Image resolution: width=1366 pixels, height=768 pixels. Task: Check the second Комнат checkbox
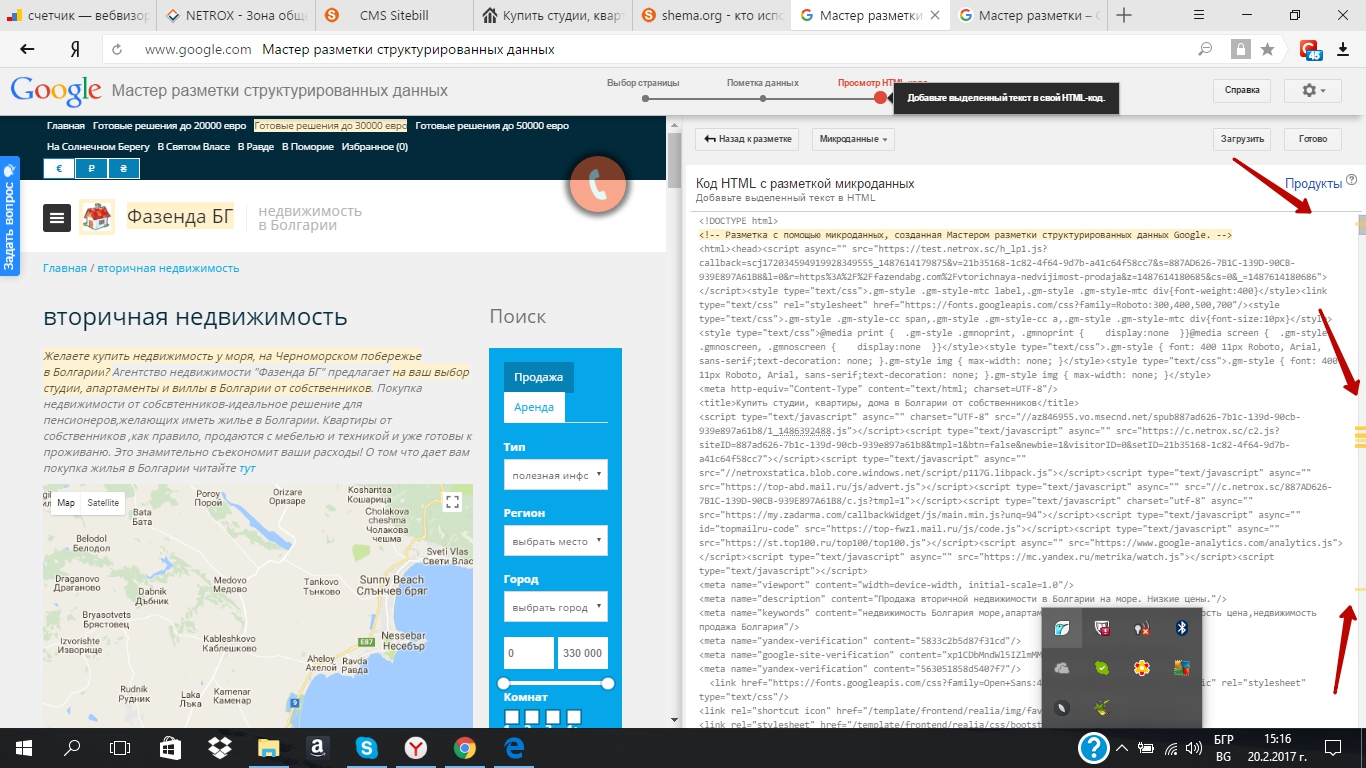(x=533, y=717)
